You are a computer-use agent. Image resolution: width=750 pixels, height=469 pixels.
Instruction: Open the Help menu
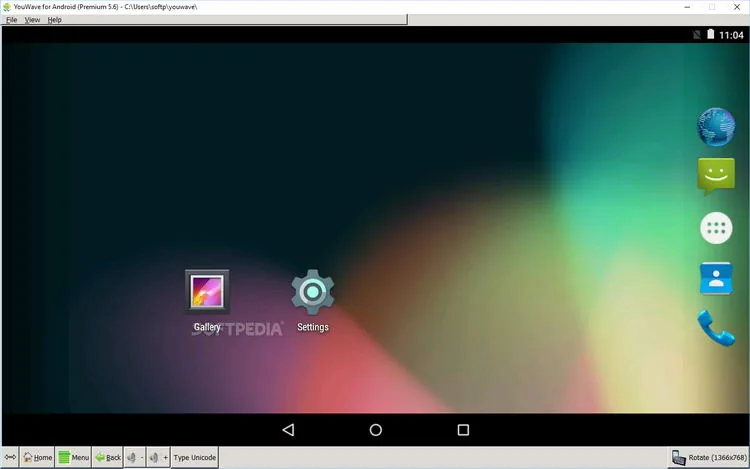54,20
